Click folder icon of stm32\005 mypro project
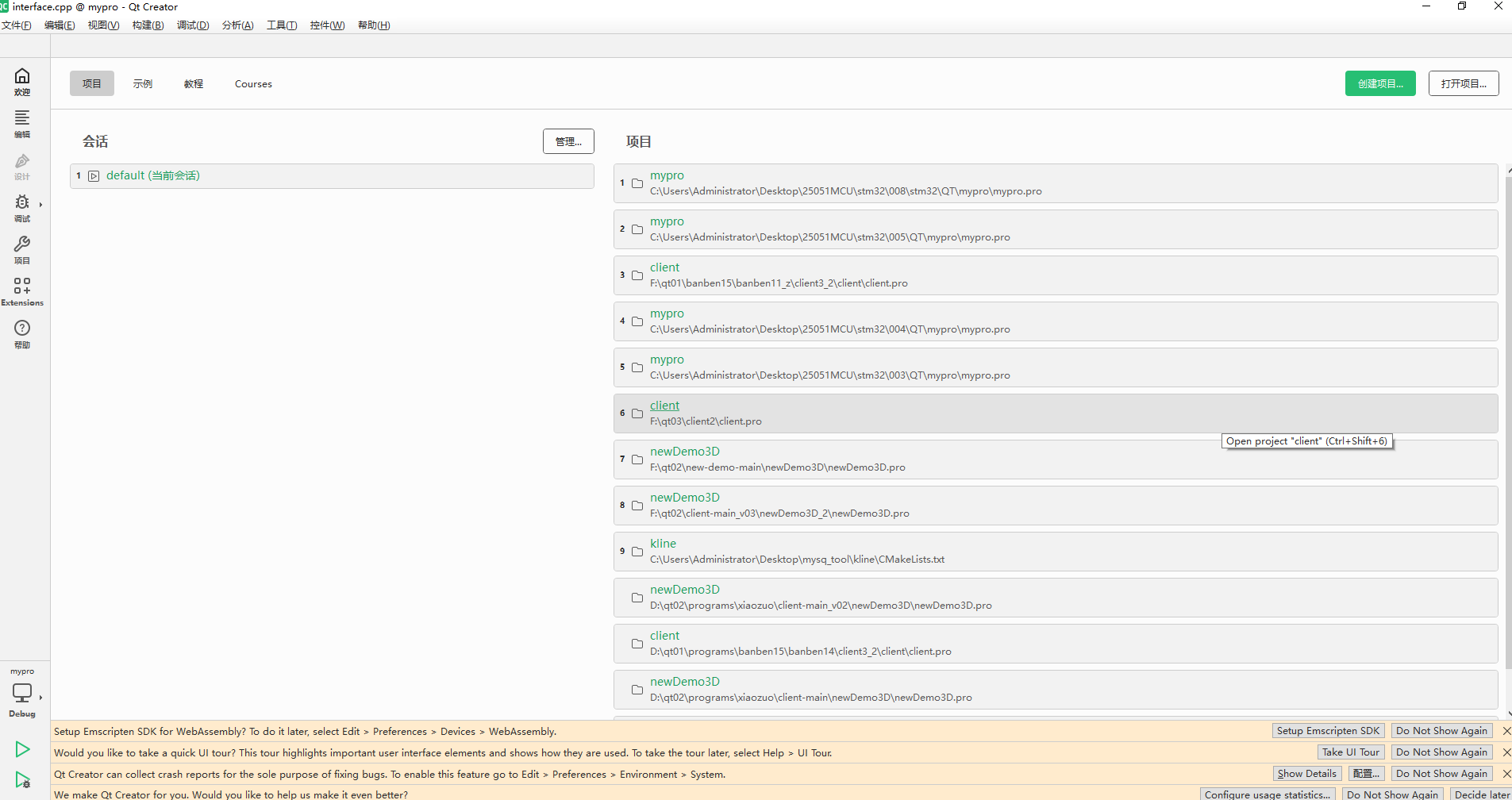Image resolution: width=1512 pixels, height=800 pixels. [x=637, y=229]
